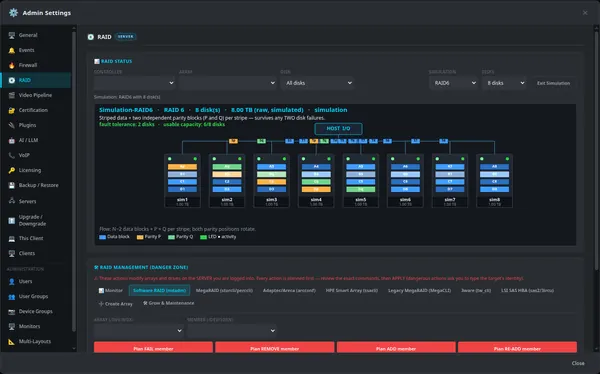Screen dimensions: 600x374
Task: Click the Admin Settings gear icon
Action: (x=13, y=13)
